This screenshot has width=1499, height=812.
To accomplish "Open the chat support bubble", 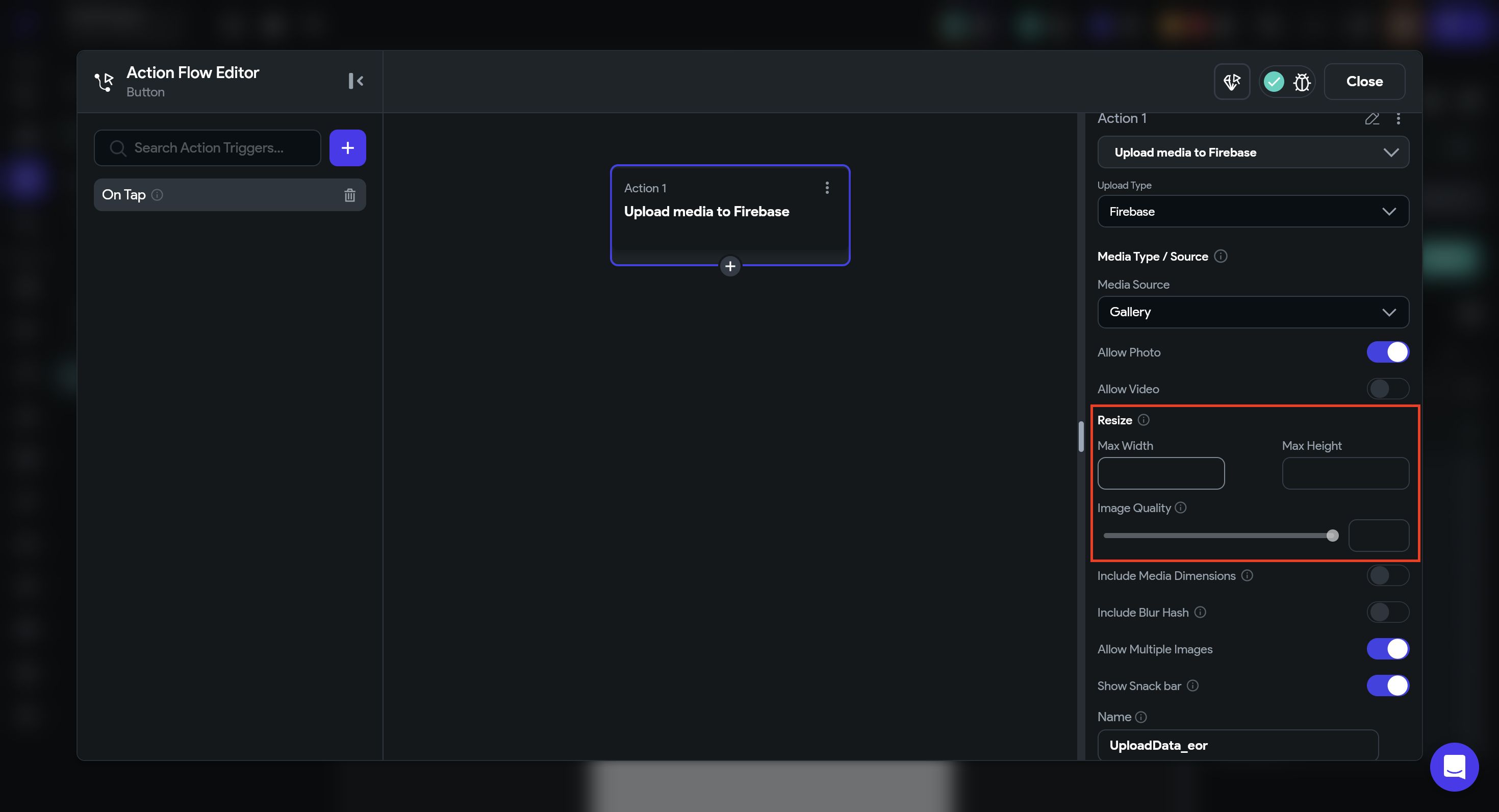I will (1454, 766).
